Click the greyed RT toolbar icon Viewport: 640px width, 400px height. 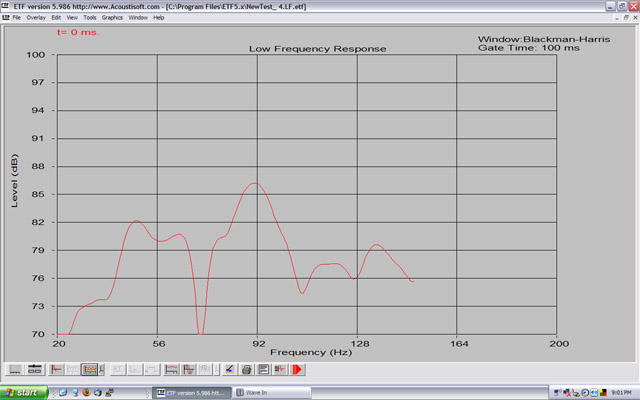click(x=118, y=369)
